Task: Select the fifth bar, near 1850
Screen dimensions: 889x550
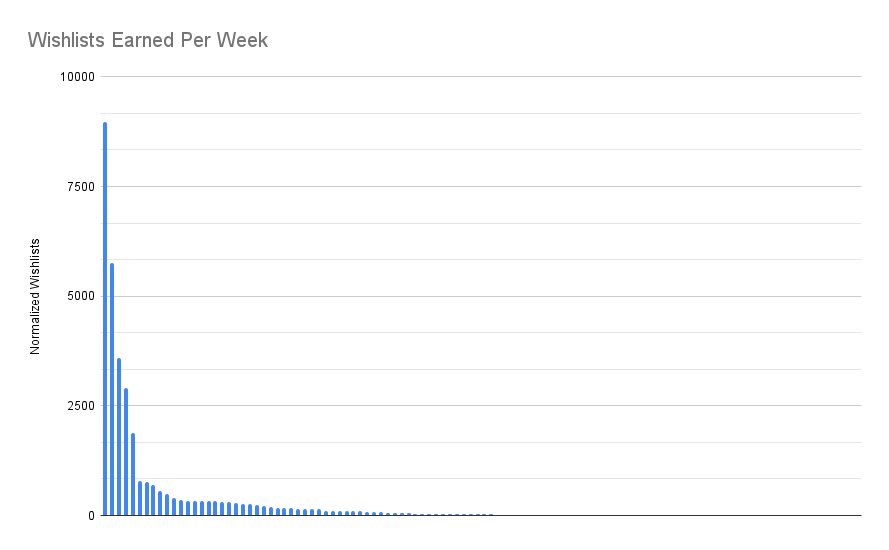Action: point(133,474)
